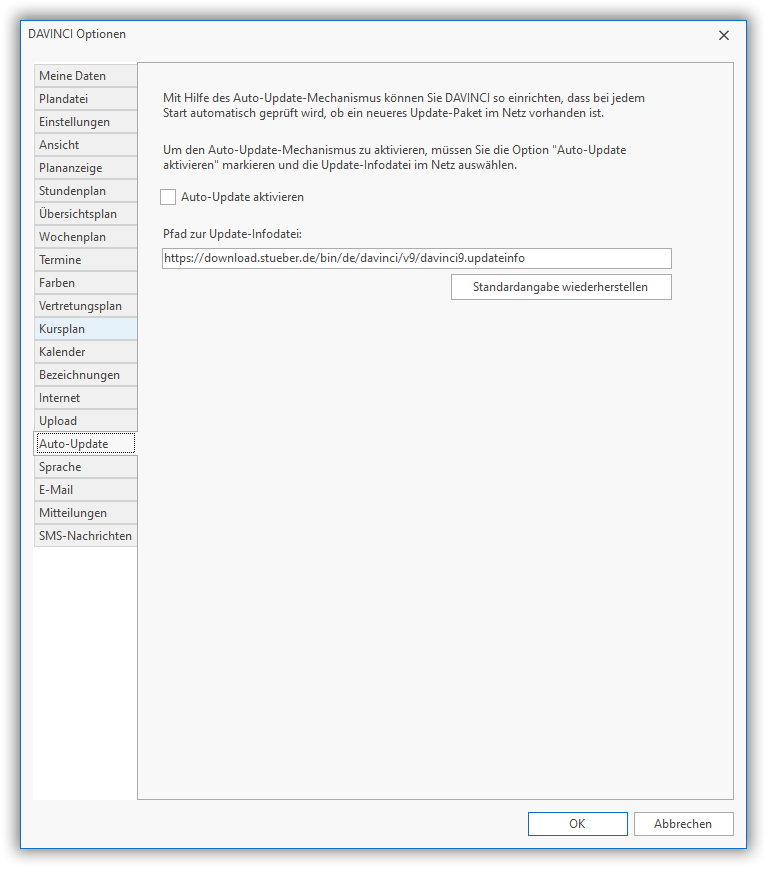Image resolution: width=767 pixels, height=869 pixels.
Task: Show the Wochenplan settings tab
Action: pyautogui.click(x=84, y=237)
